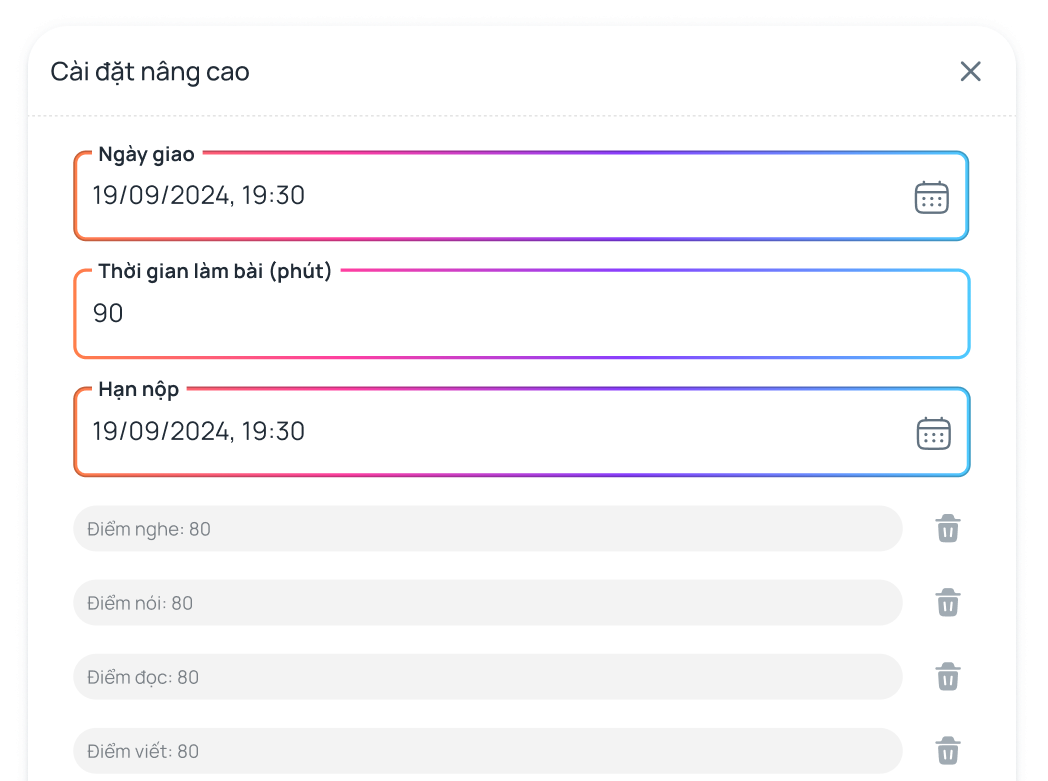Click the Cài đặt nâng cao title
This screenshot has height=781, width=1048.
click(x=150, y=72)
